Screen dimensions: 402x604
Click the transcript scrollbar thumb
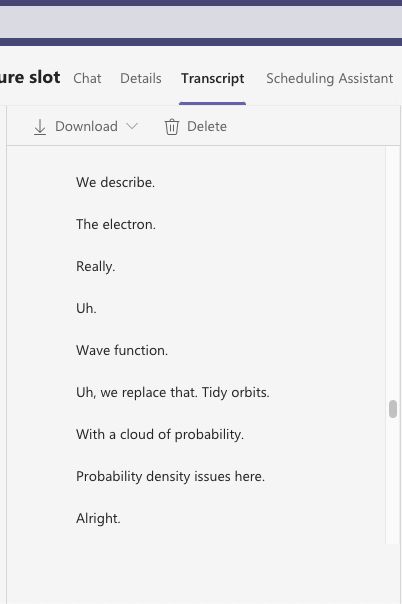tap(393, 409)
